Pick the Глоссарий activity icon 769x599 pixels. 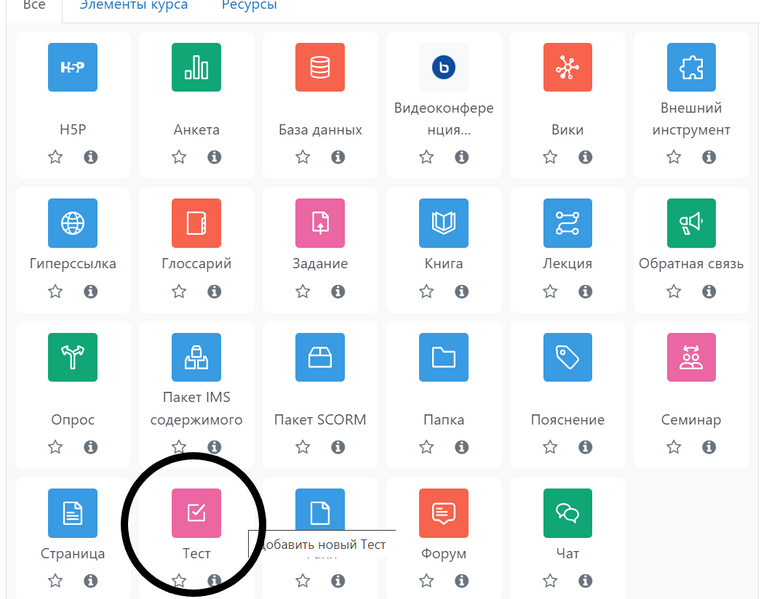[x=196, y=223]
